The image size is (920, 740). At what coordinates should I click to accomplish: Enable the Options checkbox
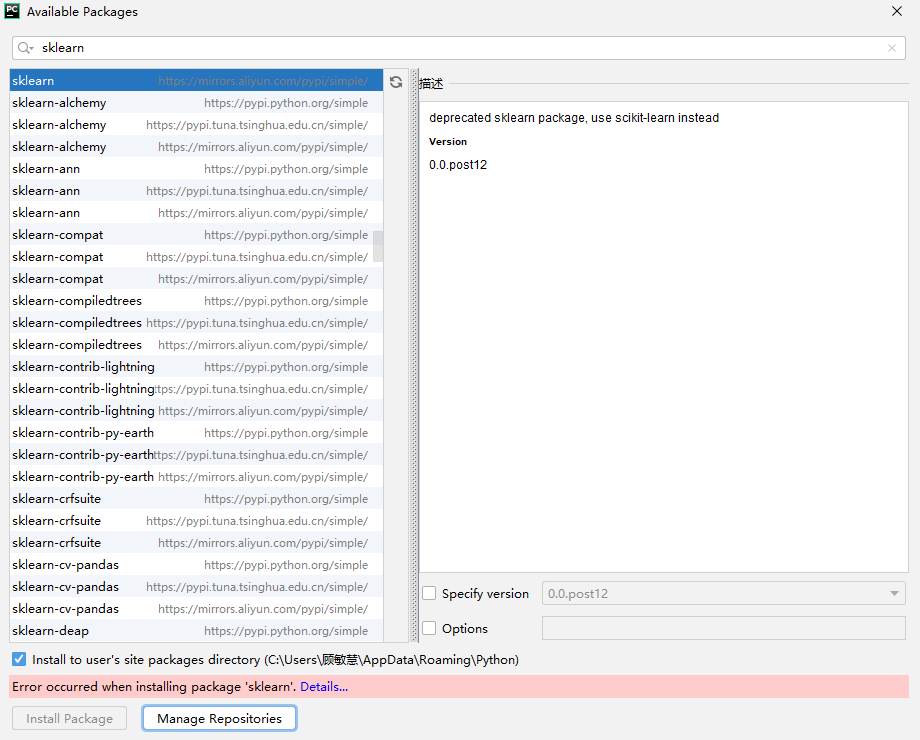(429, 628)
